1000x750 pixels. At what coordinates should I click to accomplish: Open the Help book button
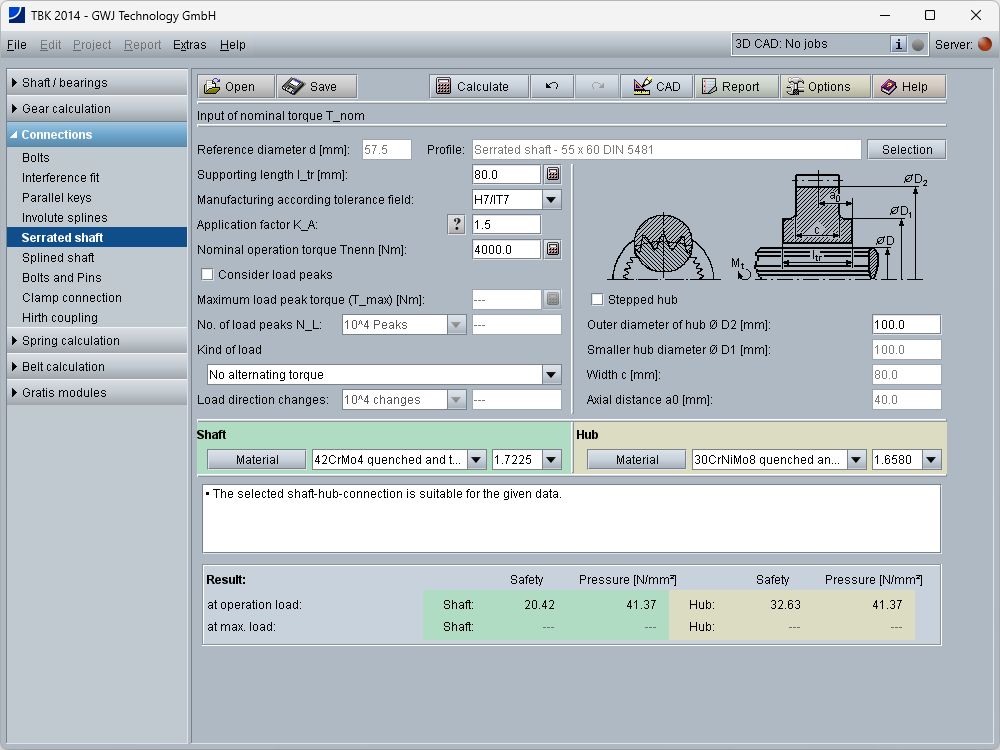(x=908, y=87)
